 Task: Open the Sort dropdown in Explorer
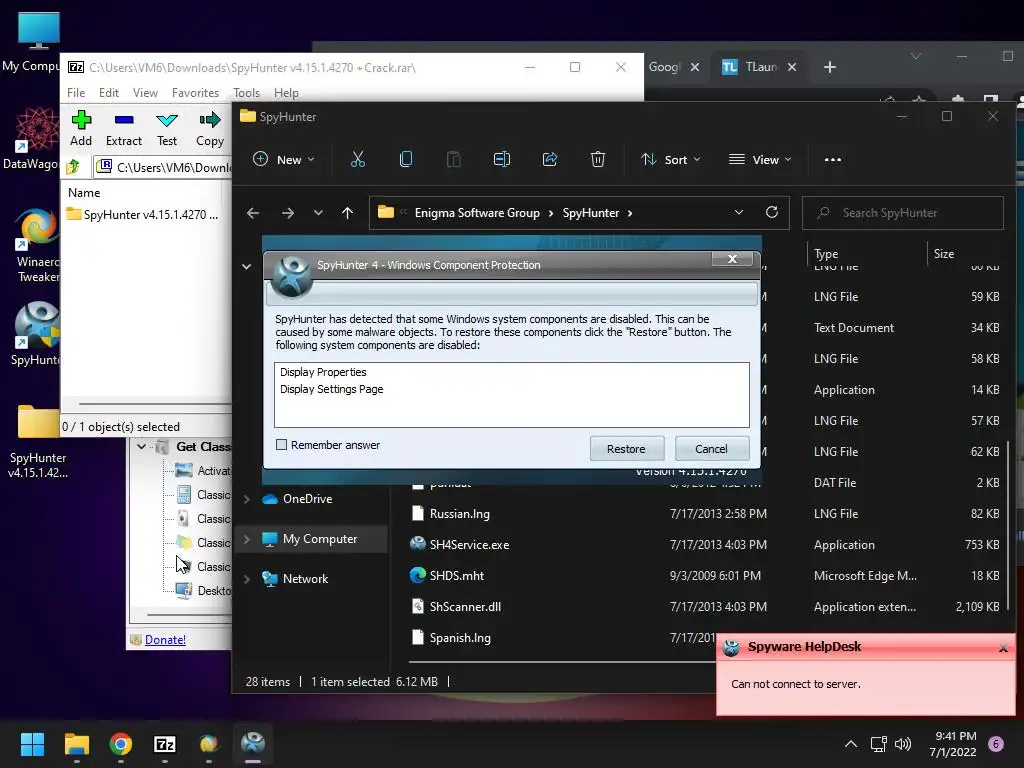coord(671,159)
